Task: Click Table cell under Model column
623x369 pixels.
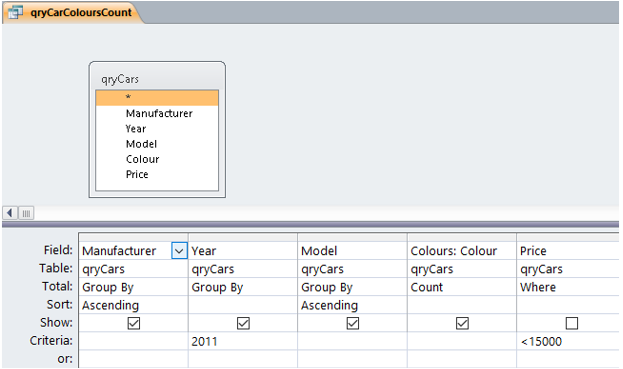Action: click(x=352, y=269)
